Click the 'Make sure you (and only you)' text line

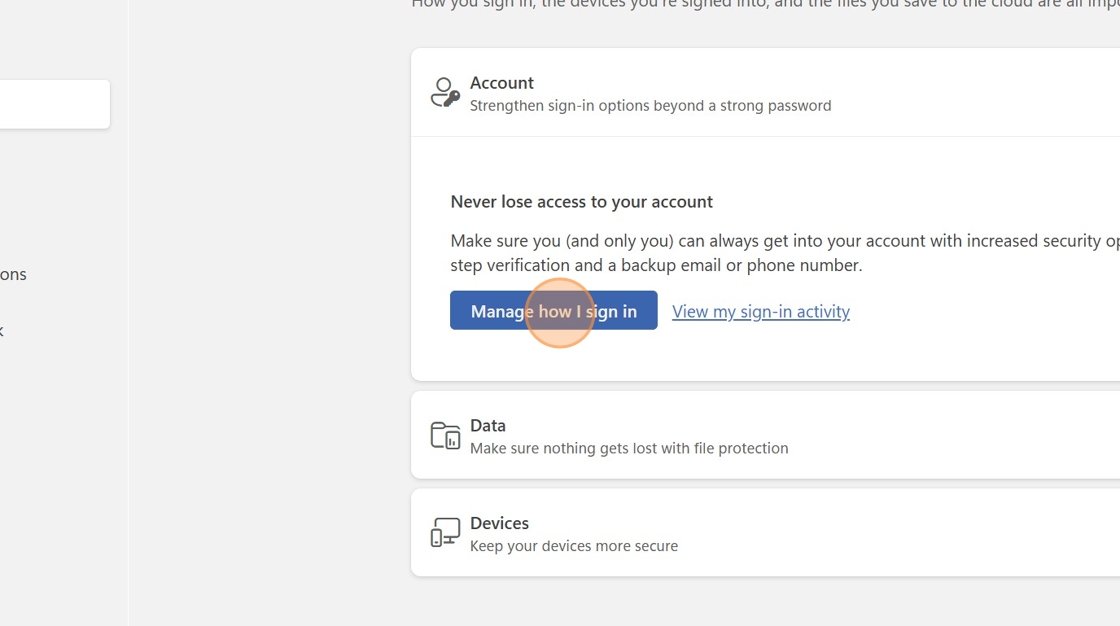click(780, 240)
